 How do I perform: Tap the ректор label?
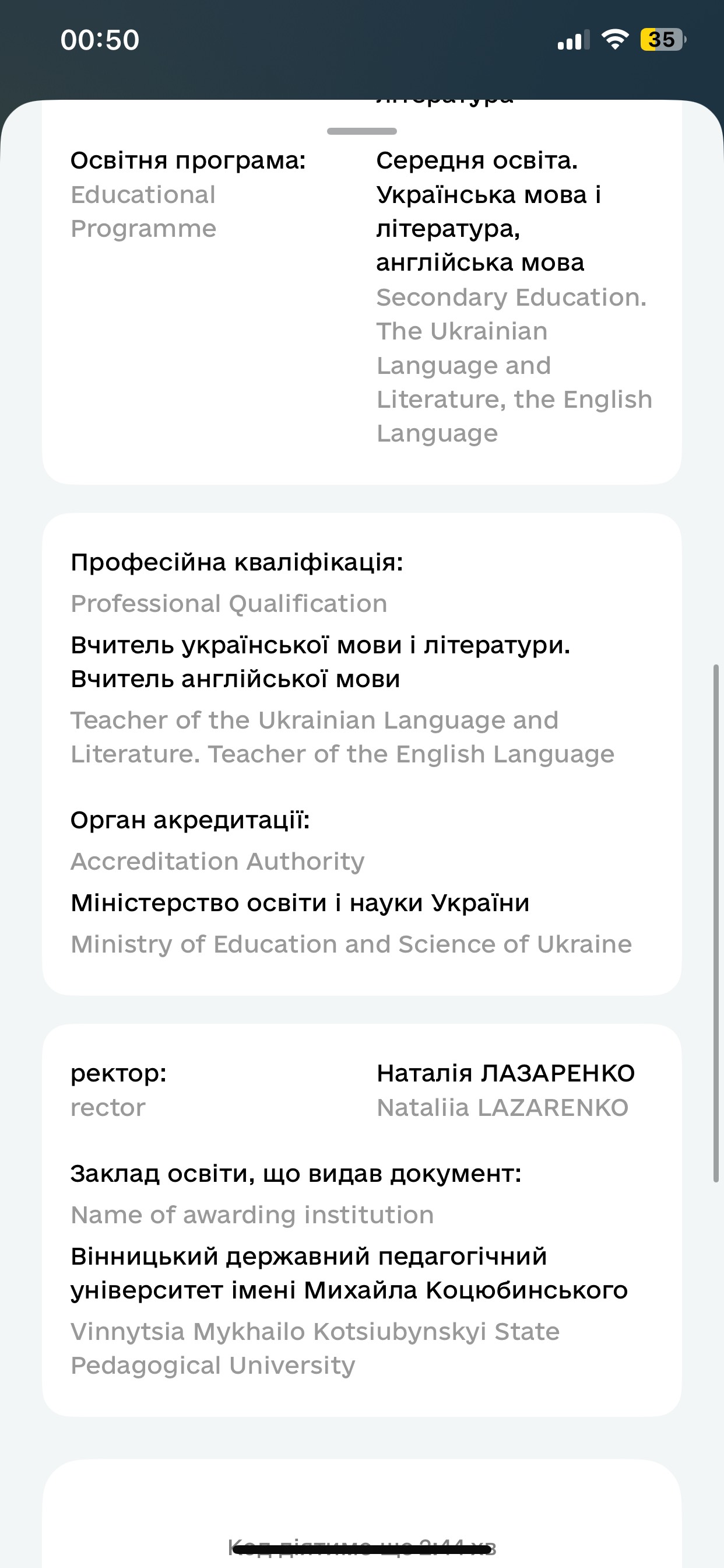(119, 1073)
